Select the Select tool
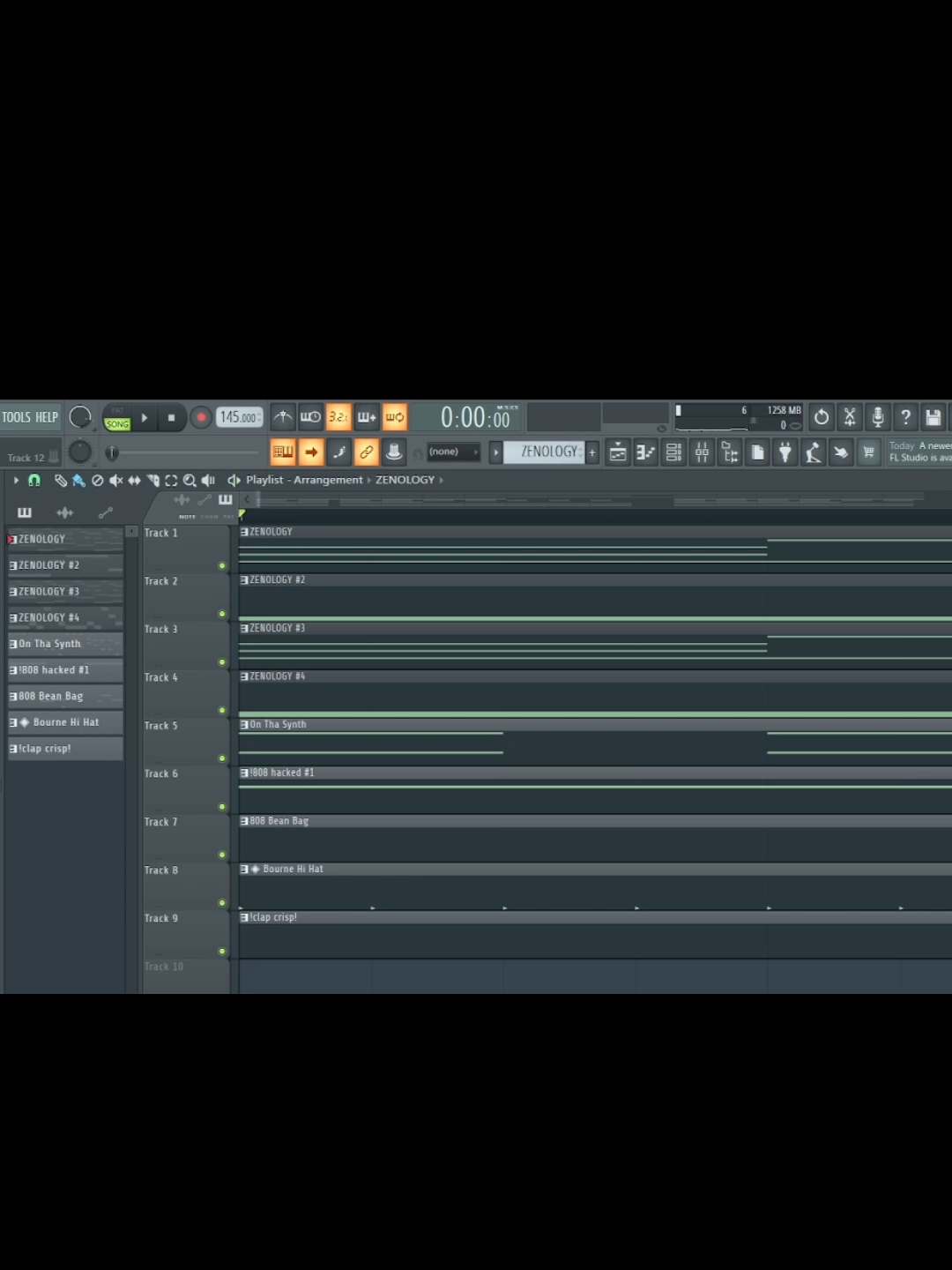 click(x=171, y=481)
